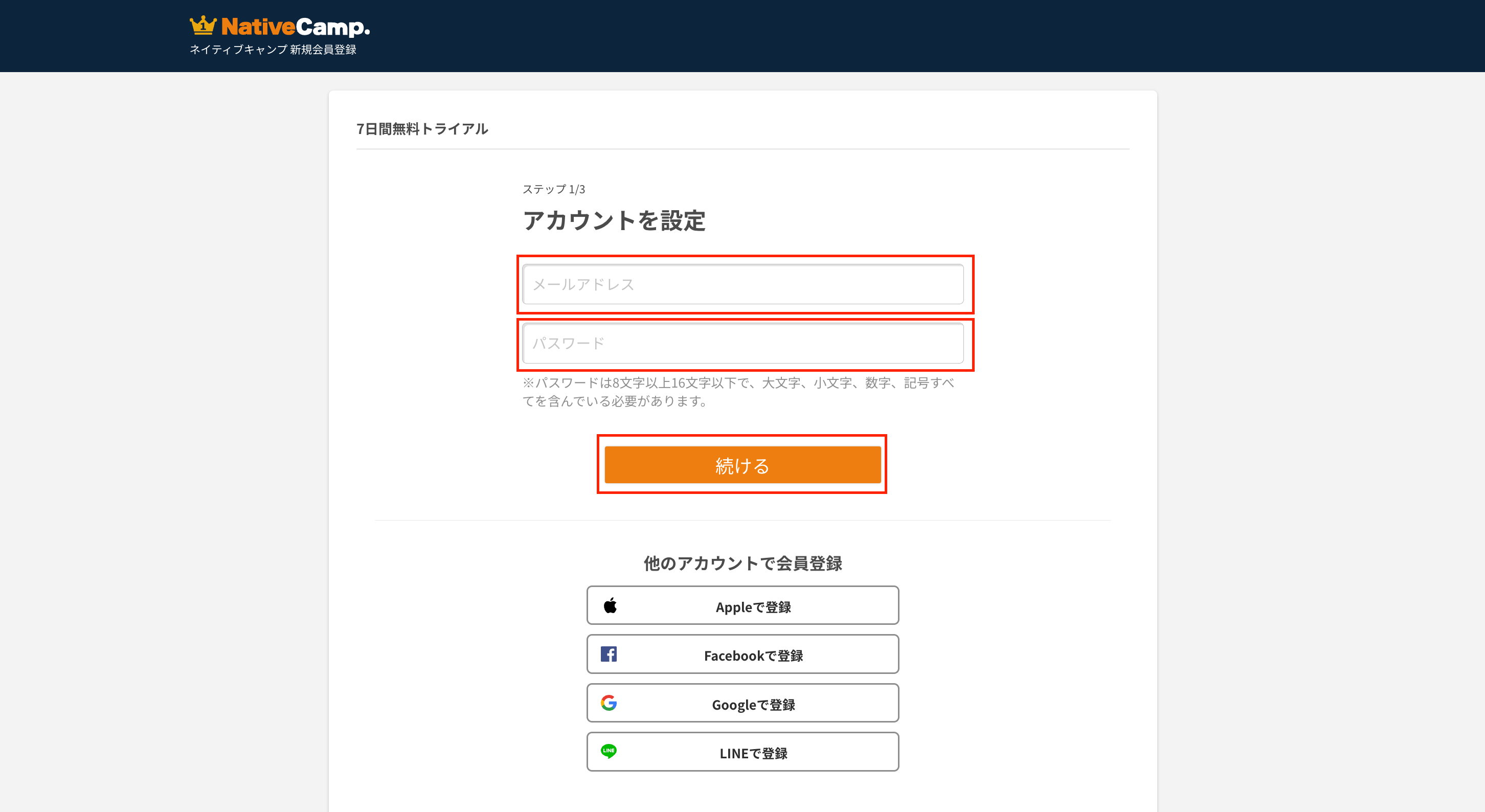Click the NativeCamp. wordmark in header
1485x812 pixels.
coord(295,27)
